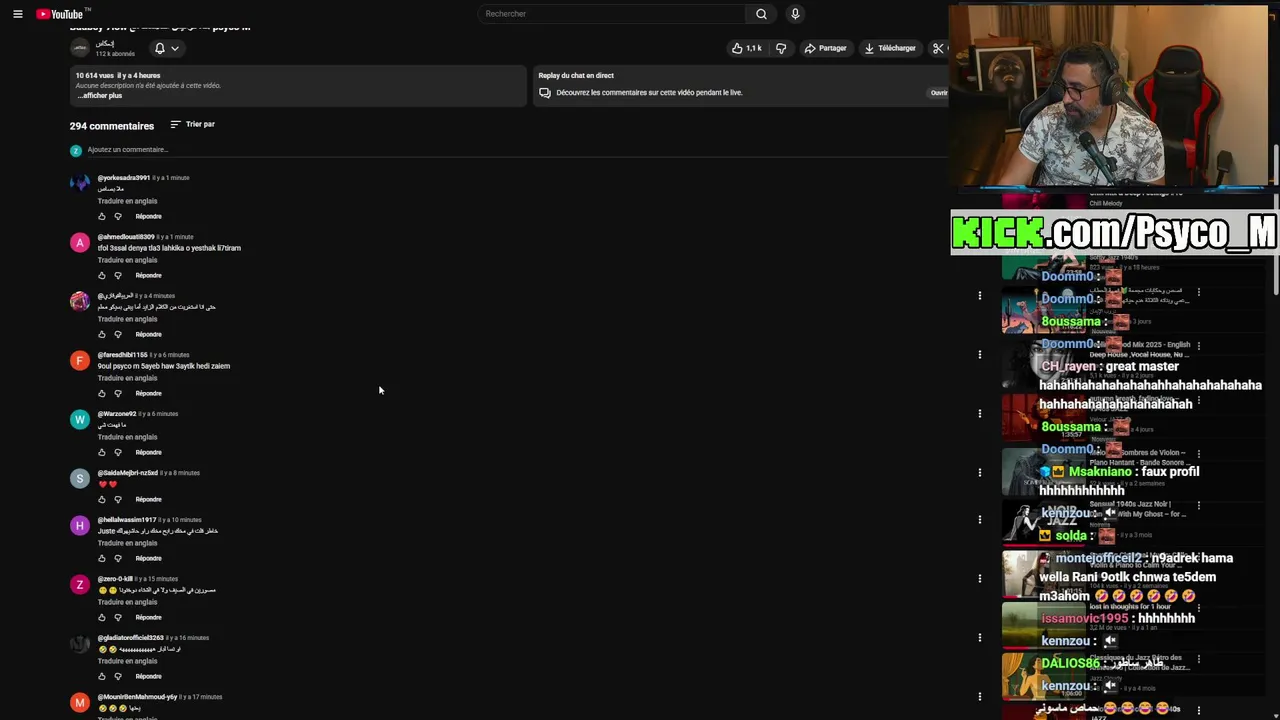Click the Ajoutez un commentaire field
The width and height of the screenshot is (1280, 720).
pyautogui.click(x=516, y=150)
